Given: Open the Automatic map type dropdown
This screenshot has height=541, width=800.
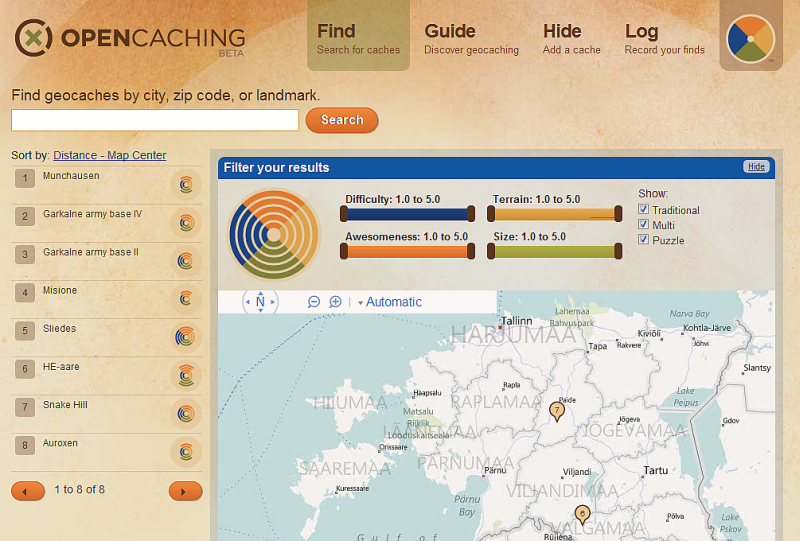Looking at the screenshot, I should click(x=390, y=302).
